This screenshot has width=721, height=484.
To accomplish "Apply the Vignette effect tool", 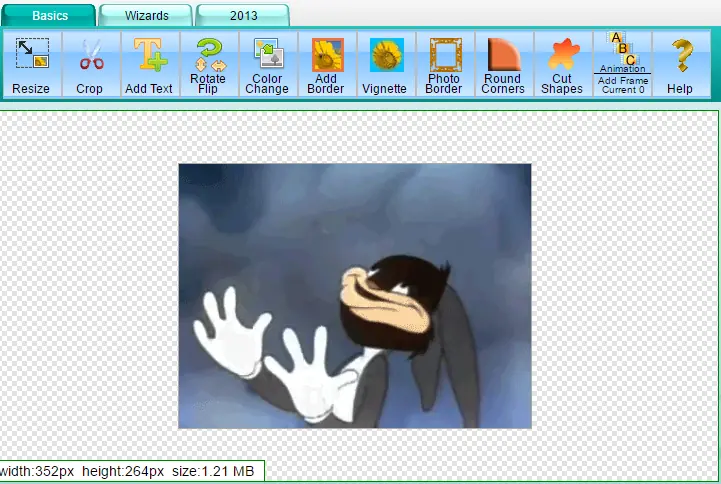I will 385,64.
